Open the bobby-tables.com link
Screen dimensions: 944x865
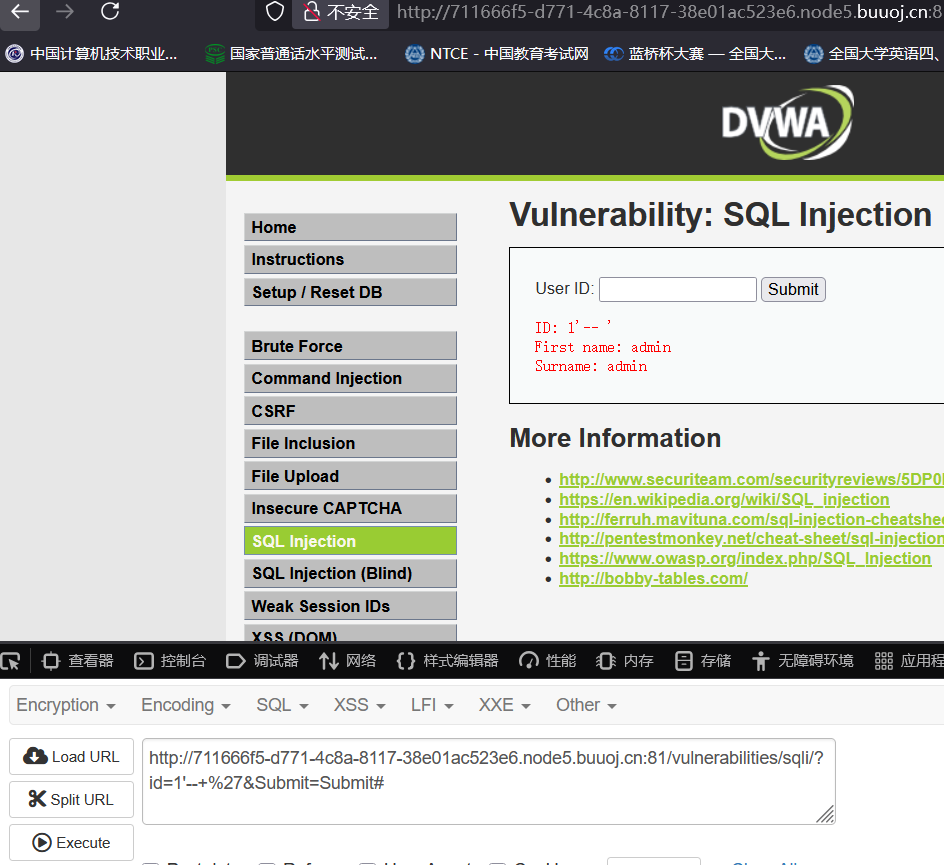[653, 578]
